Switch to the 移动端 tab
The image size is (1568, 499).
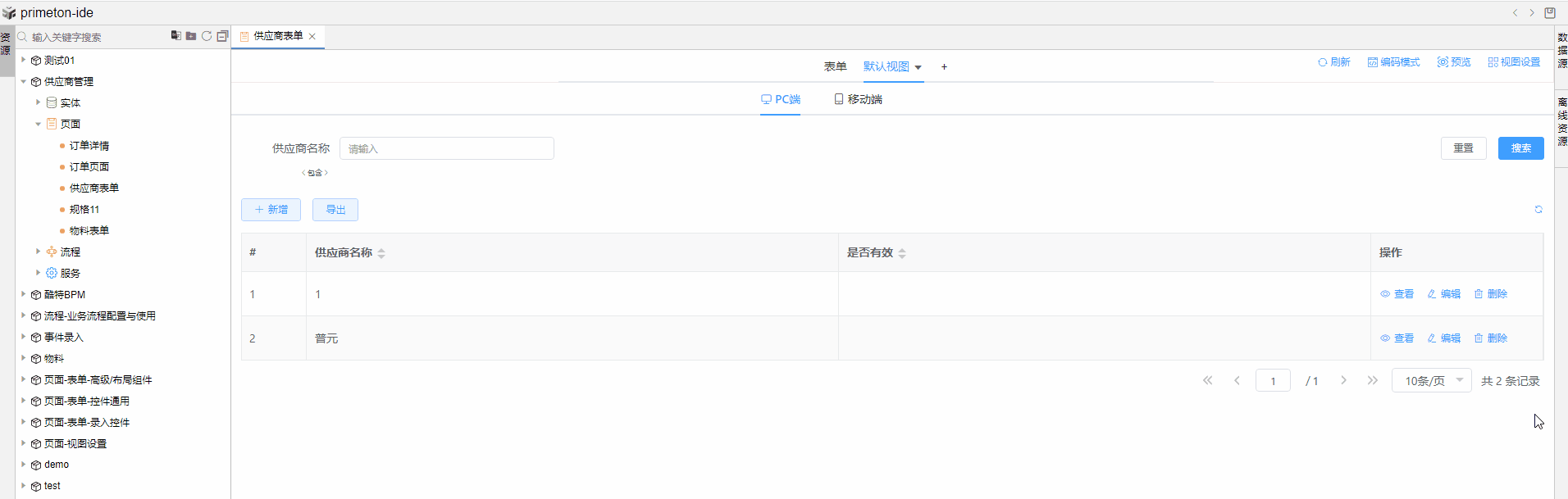click(858, 99)
